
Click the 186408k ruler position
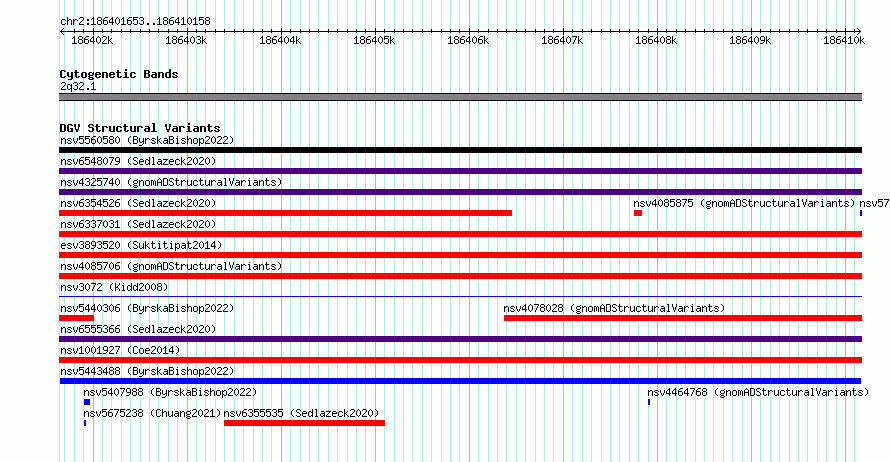656,40
